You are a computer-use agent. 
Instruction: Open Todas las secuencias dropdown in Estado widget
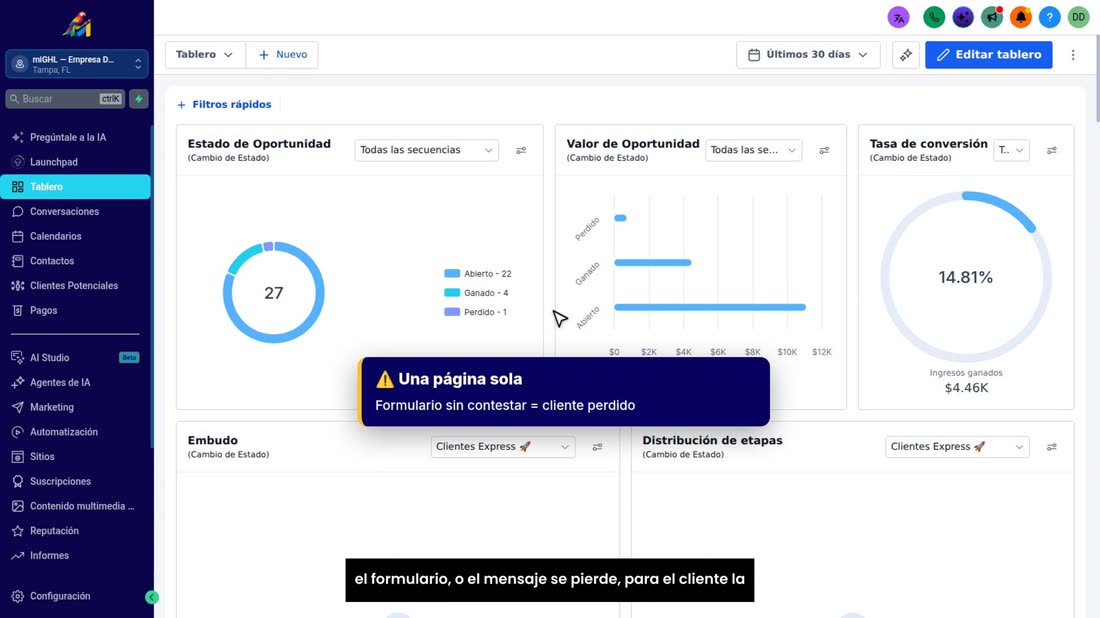427,150
